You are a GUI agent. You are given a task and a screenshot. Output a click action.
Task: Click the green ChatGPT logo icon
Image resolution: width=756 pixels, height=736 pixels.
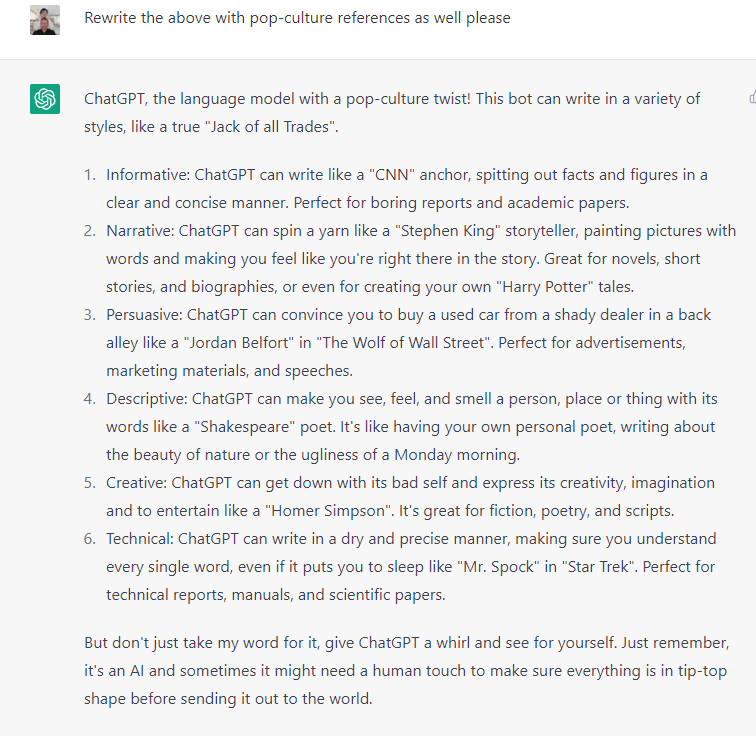pos(45,99)
